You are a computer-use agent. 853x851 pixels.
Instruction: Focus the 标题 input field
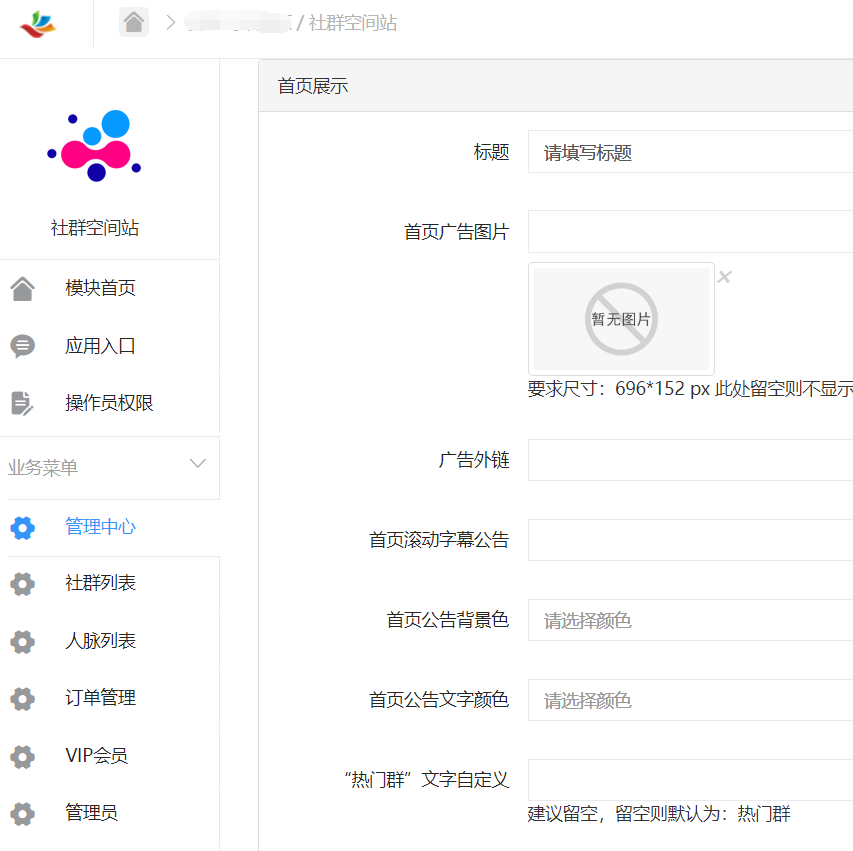coord(690,153)
